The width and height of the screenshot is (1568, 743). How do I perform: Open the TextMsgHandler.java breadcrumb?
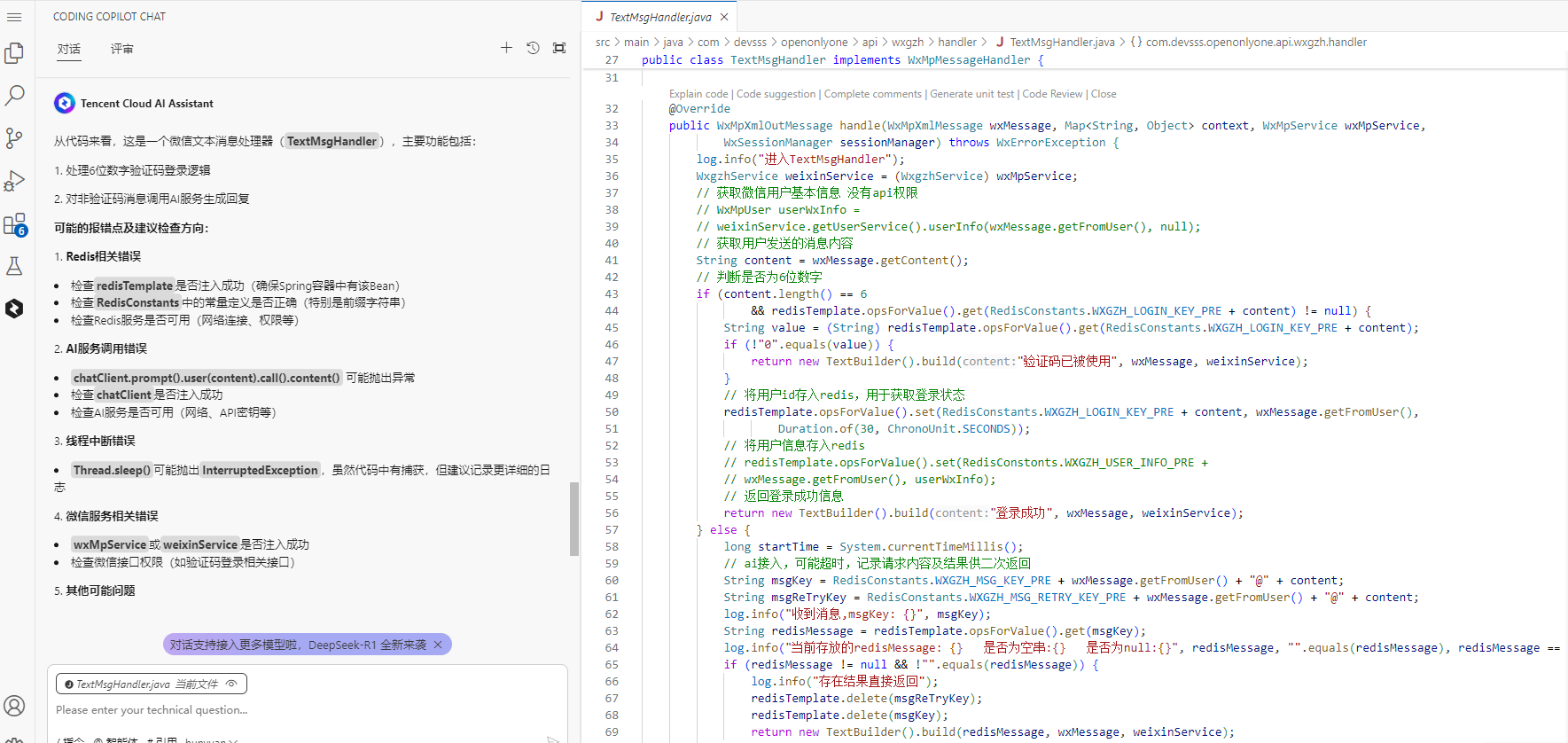pyautogui.click(x=1062, y=42)
